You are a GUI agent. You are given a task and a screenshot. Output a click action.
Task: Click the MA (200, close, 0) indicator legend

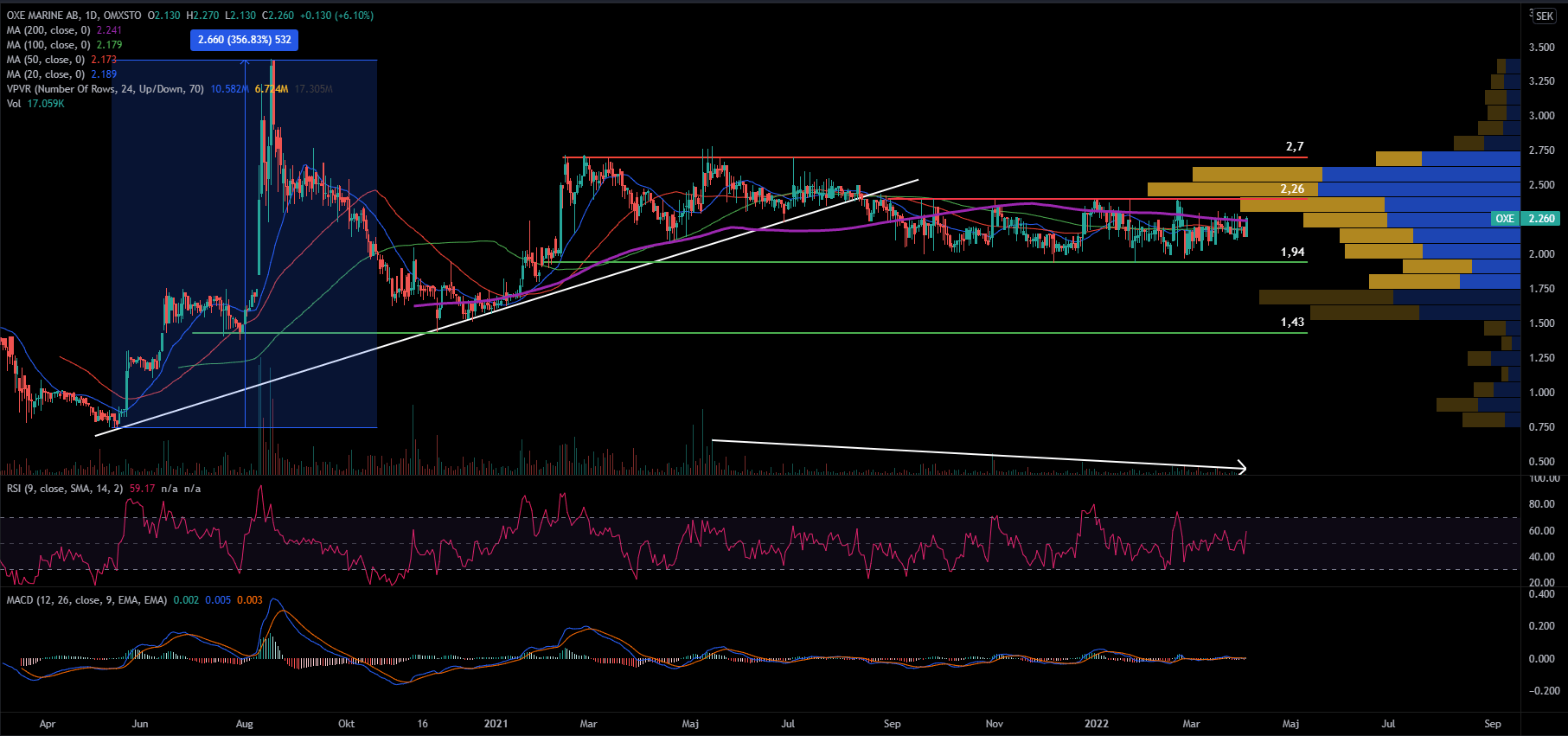(48, 30)
